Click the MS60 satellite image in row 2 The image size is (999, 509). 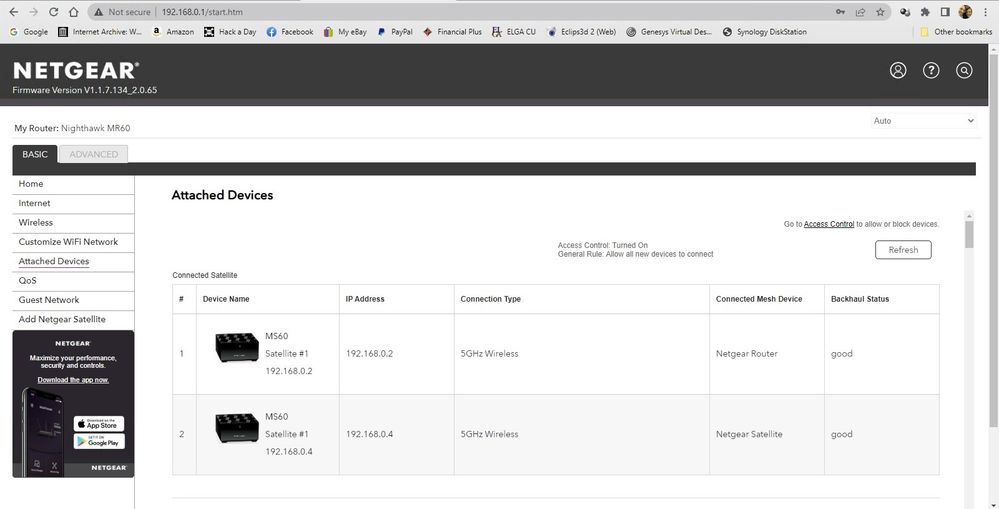tap(237, 428)
